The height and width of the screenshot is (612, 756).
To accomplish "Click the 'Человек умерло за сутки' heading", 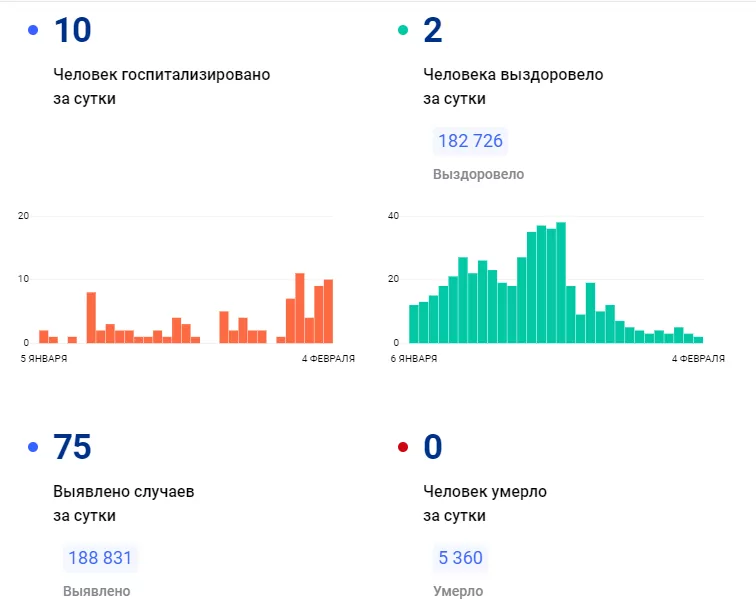I will coord(485,503).
